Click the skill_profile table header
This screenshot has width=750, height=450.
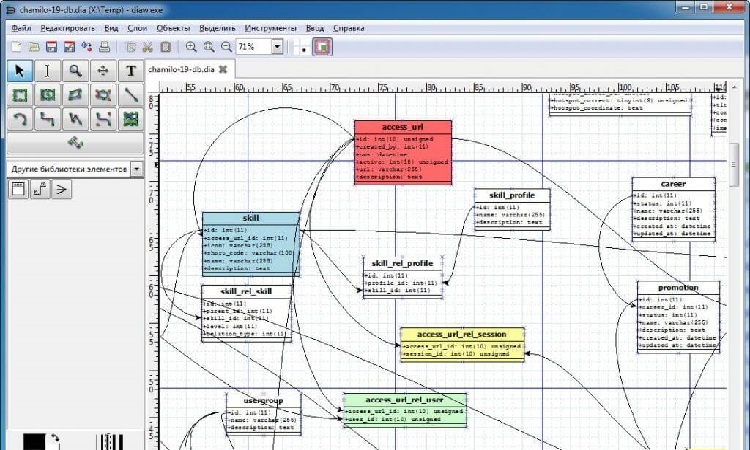[x=512, y=195]
